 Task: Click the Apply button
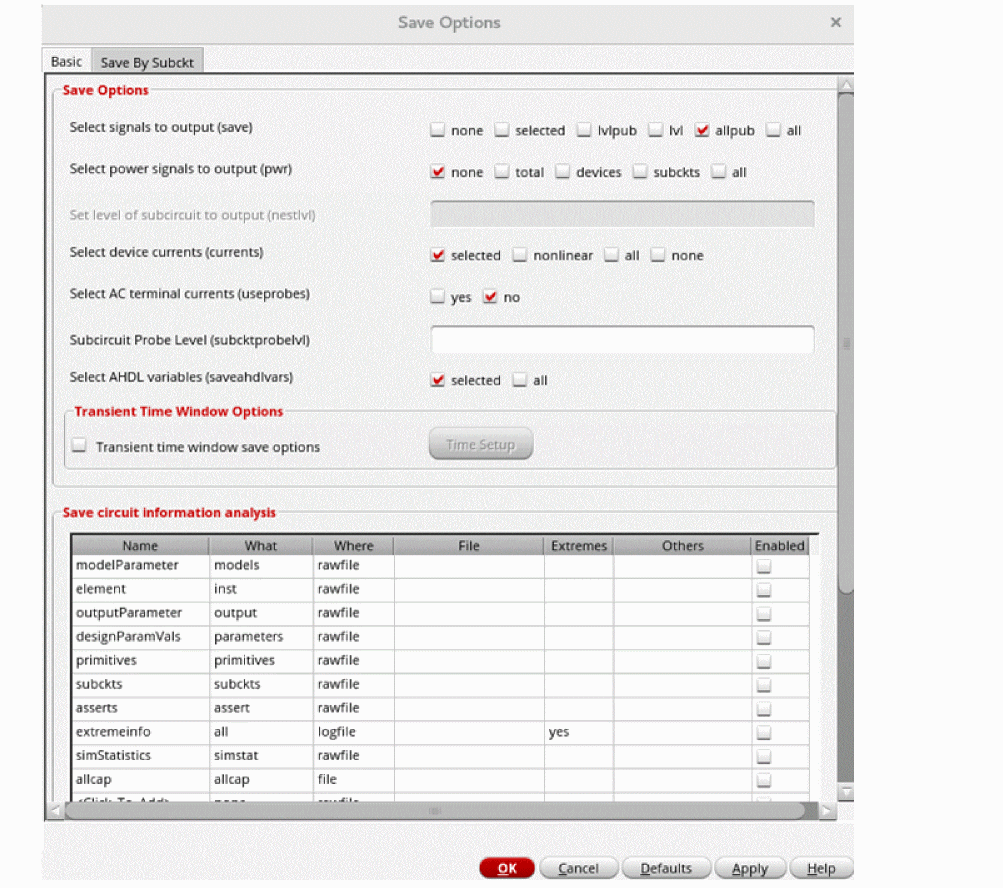(x=749, y=868)
